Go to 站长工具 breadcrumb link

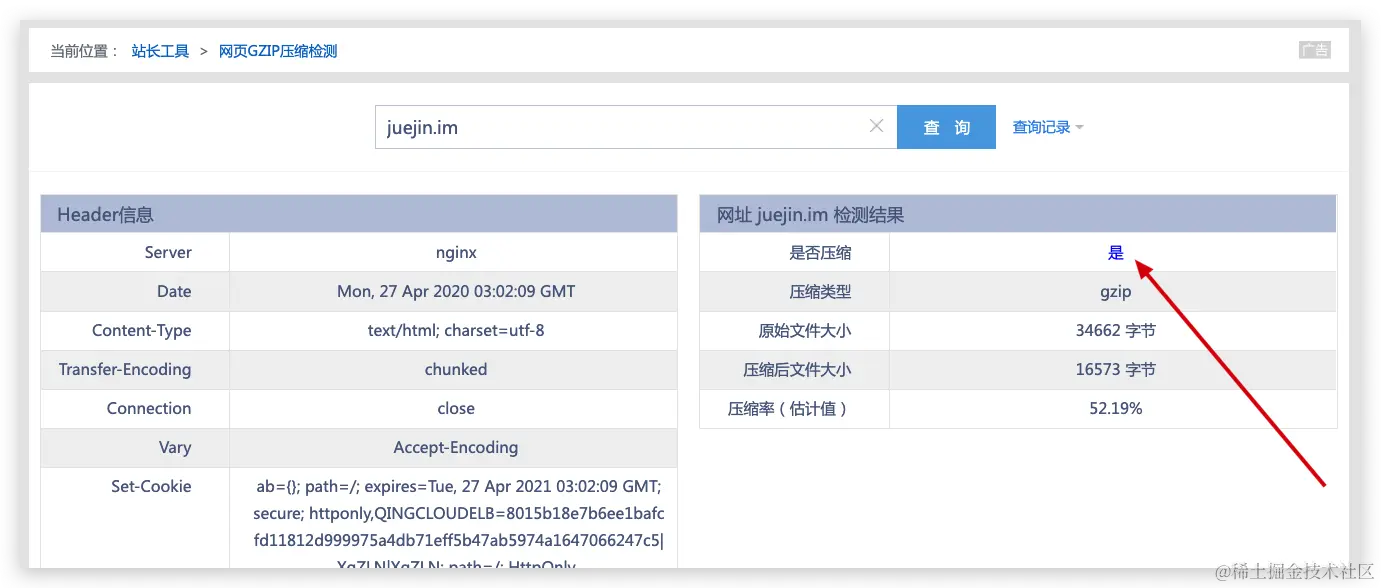click(160, 51)
